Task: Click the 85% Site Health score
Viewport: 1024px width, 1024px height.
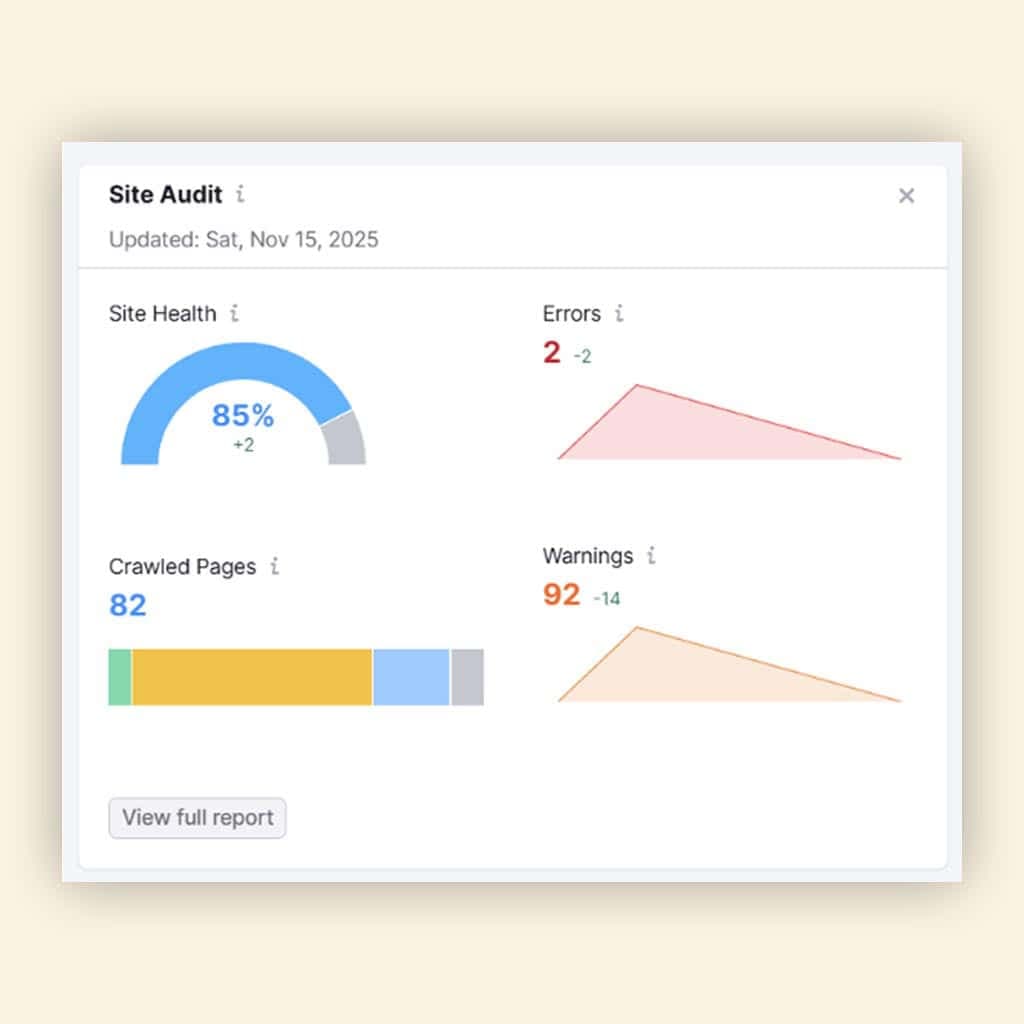Action: pos(243,415)
